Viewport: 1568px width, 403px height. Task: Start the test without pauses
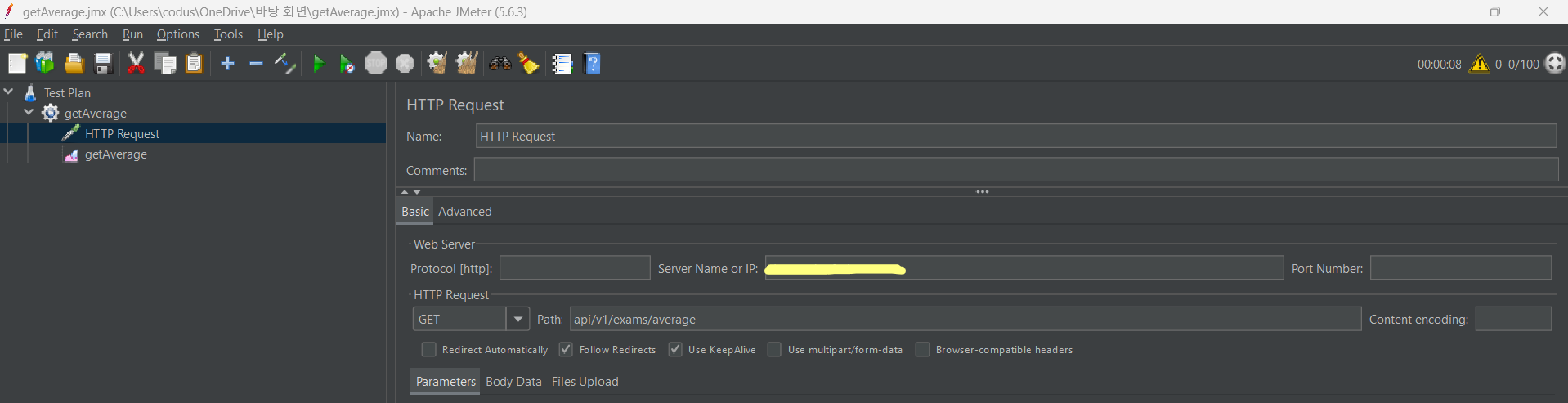pos(347,64)
